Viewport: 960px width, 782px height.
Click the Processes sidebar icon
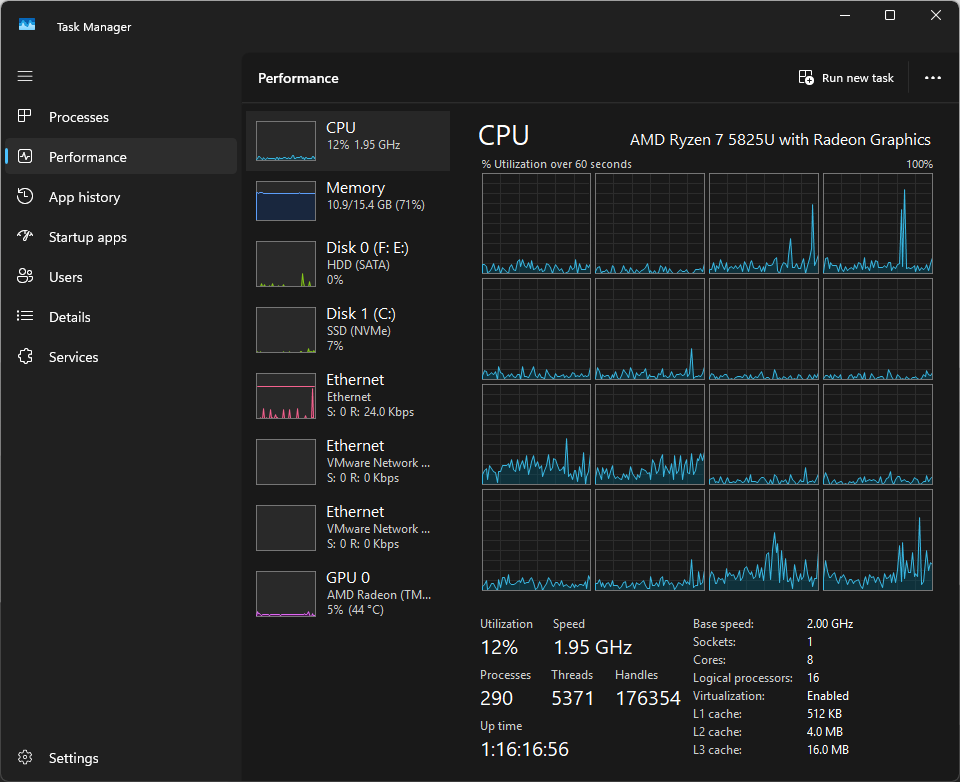click(x=25, y=116)
